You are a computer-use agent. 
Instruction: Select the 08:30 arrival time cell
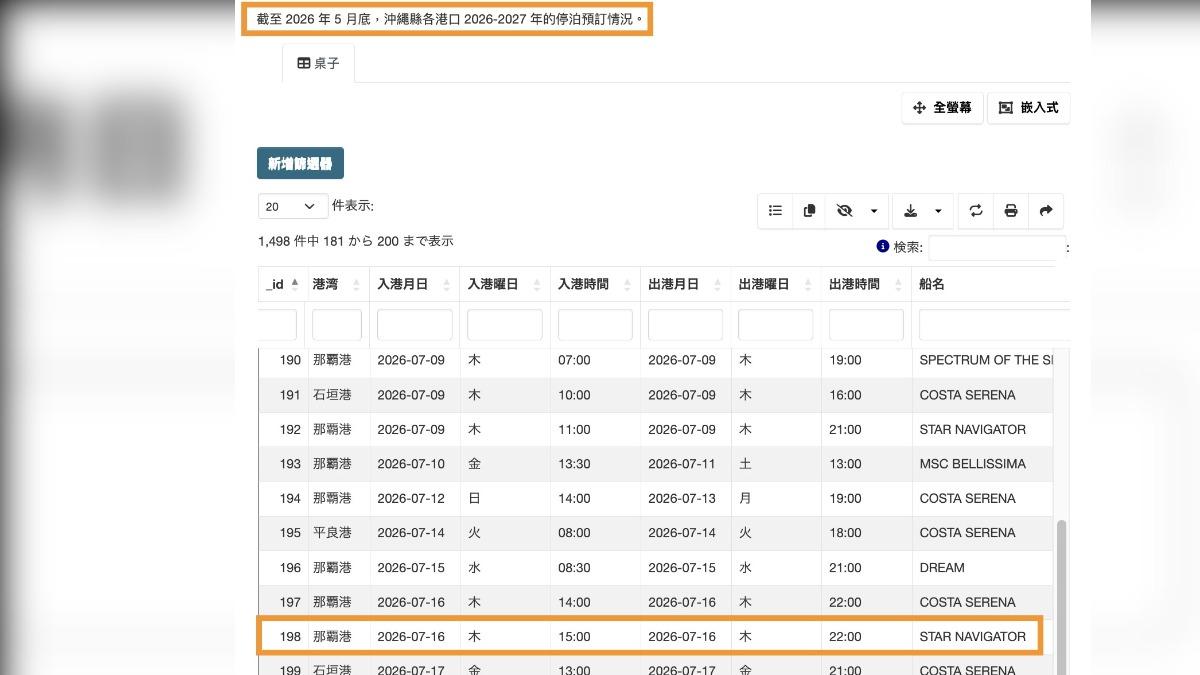595,567
